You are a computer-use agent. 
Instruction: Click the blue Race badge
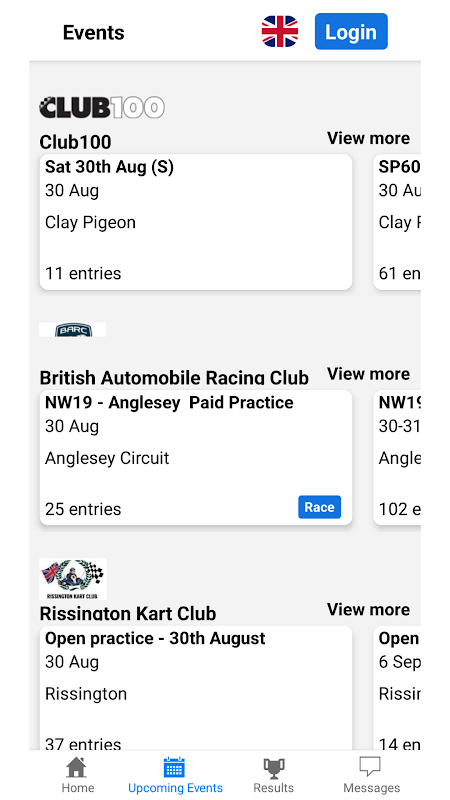pyautogui.click(x=319, y=507)
